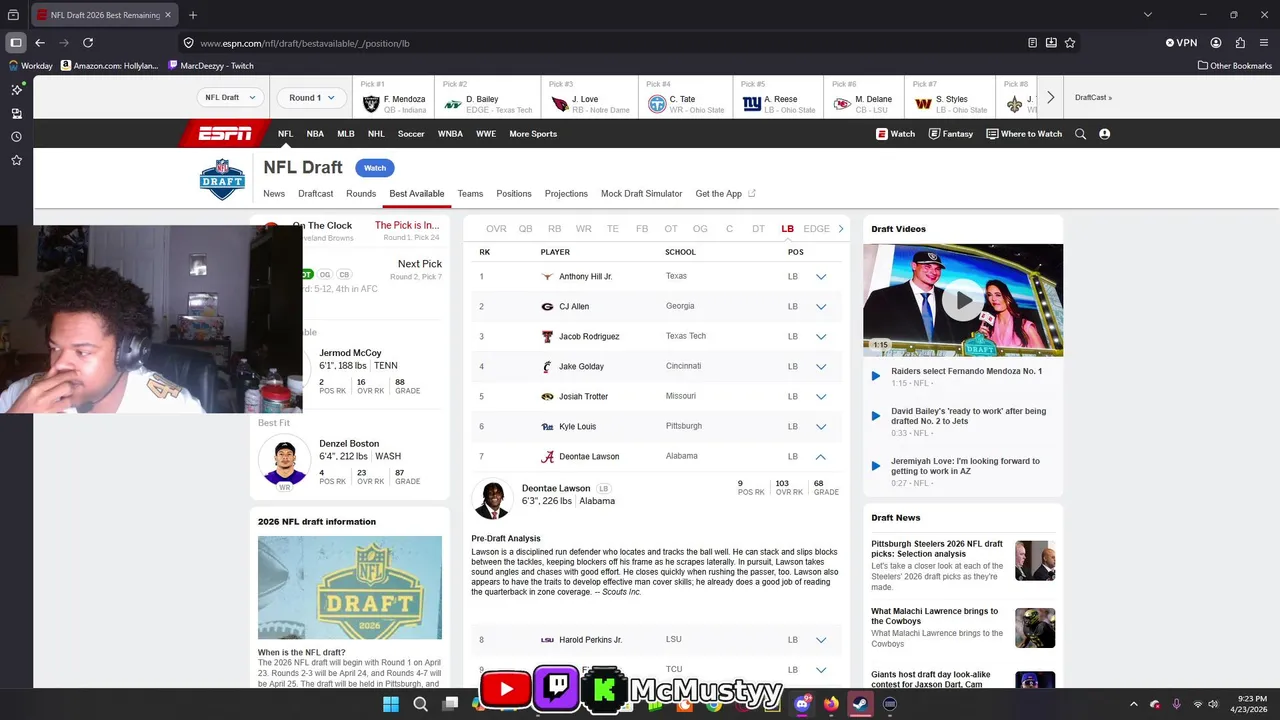Select the OVR position tab
The image size is (1280, 720).
tap(496, 229)
